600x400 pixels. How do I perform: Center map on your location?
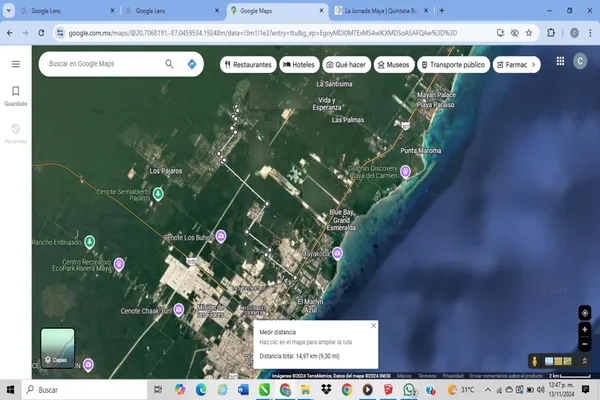click(x=585, y=312)
